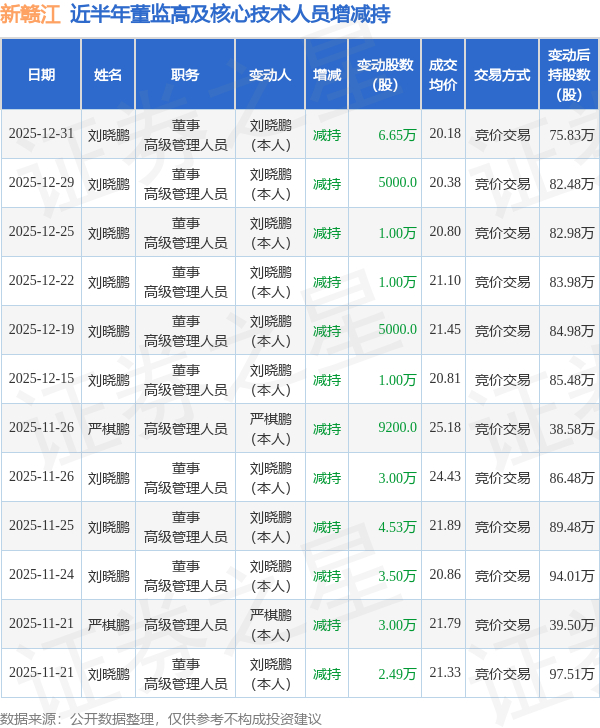Click the share change value 3.50万
This screenshot has width=600, height=728.
397,576
